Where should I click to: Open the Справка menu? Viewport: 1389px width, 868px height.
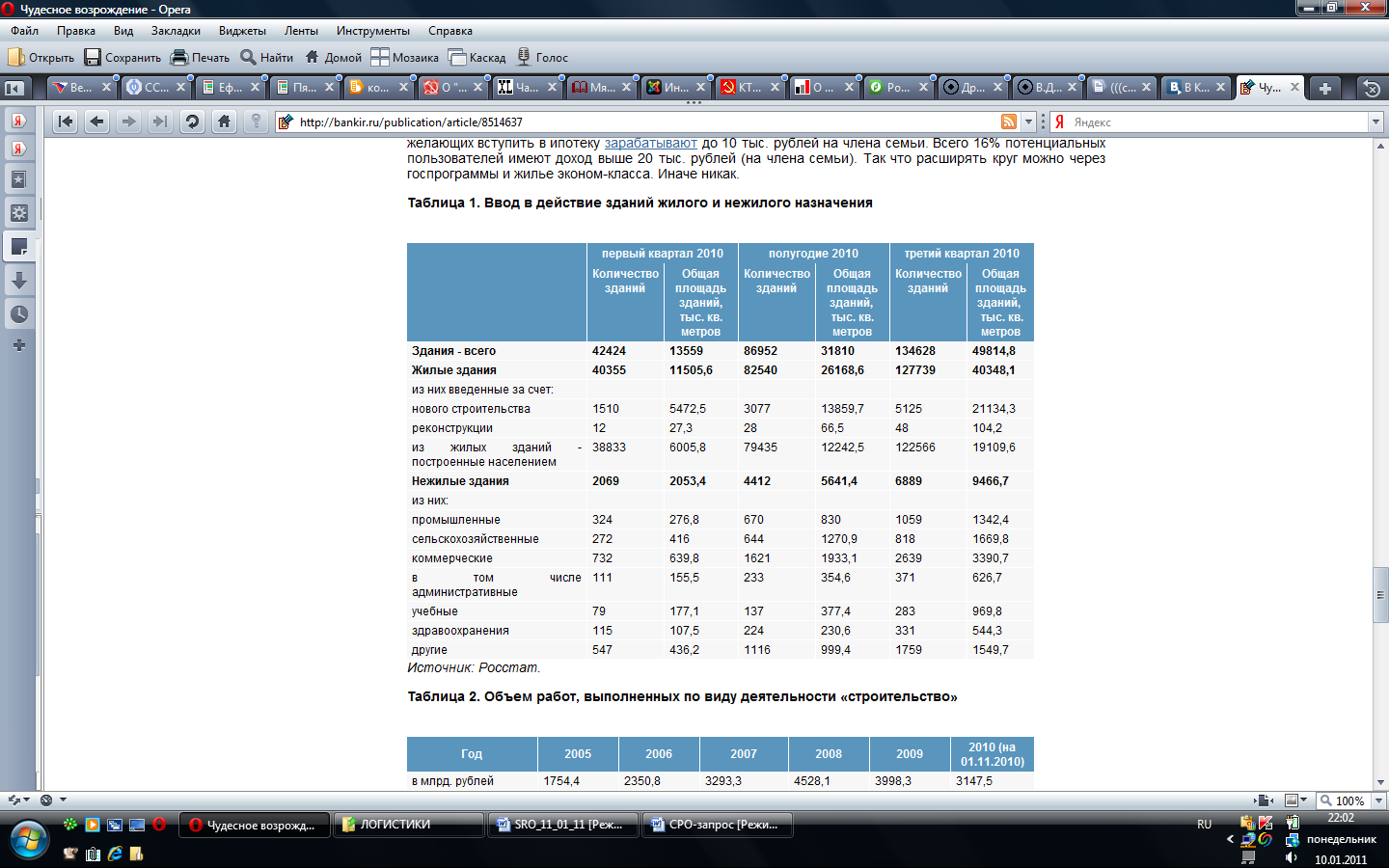tap(450, 31)
